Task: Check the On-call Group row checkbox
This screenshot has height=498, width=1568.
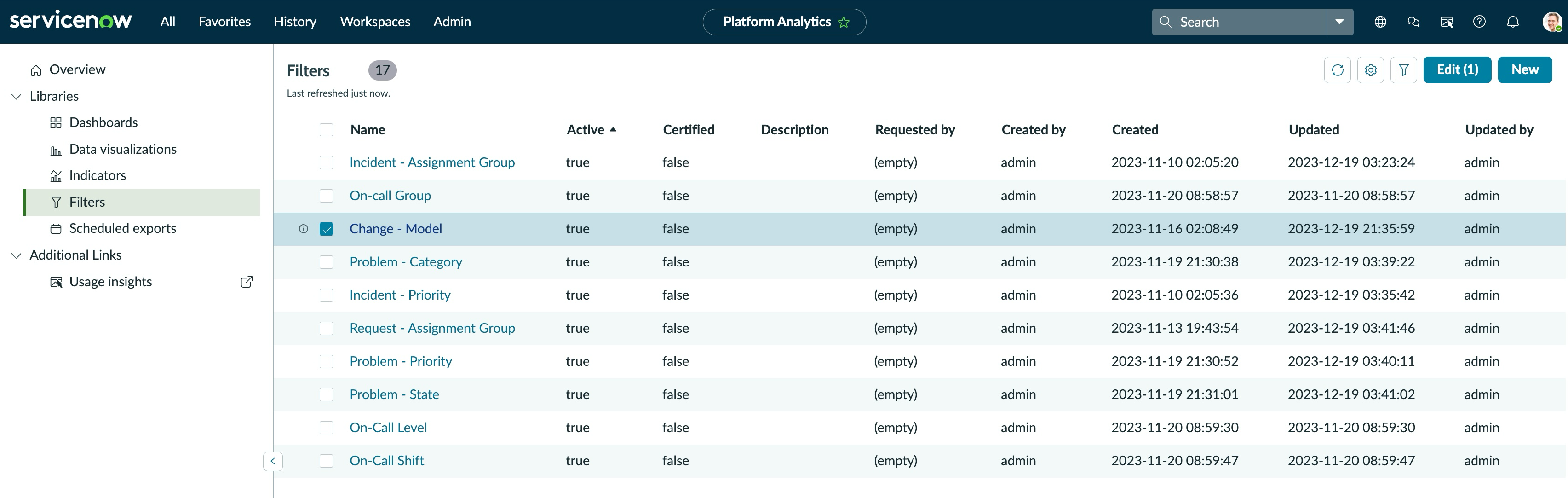Action: [326, 196]
